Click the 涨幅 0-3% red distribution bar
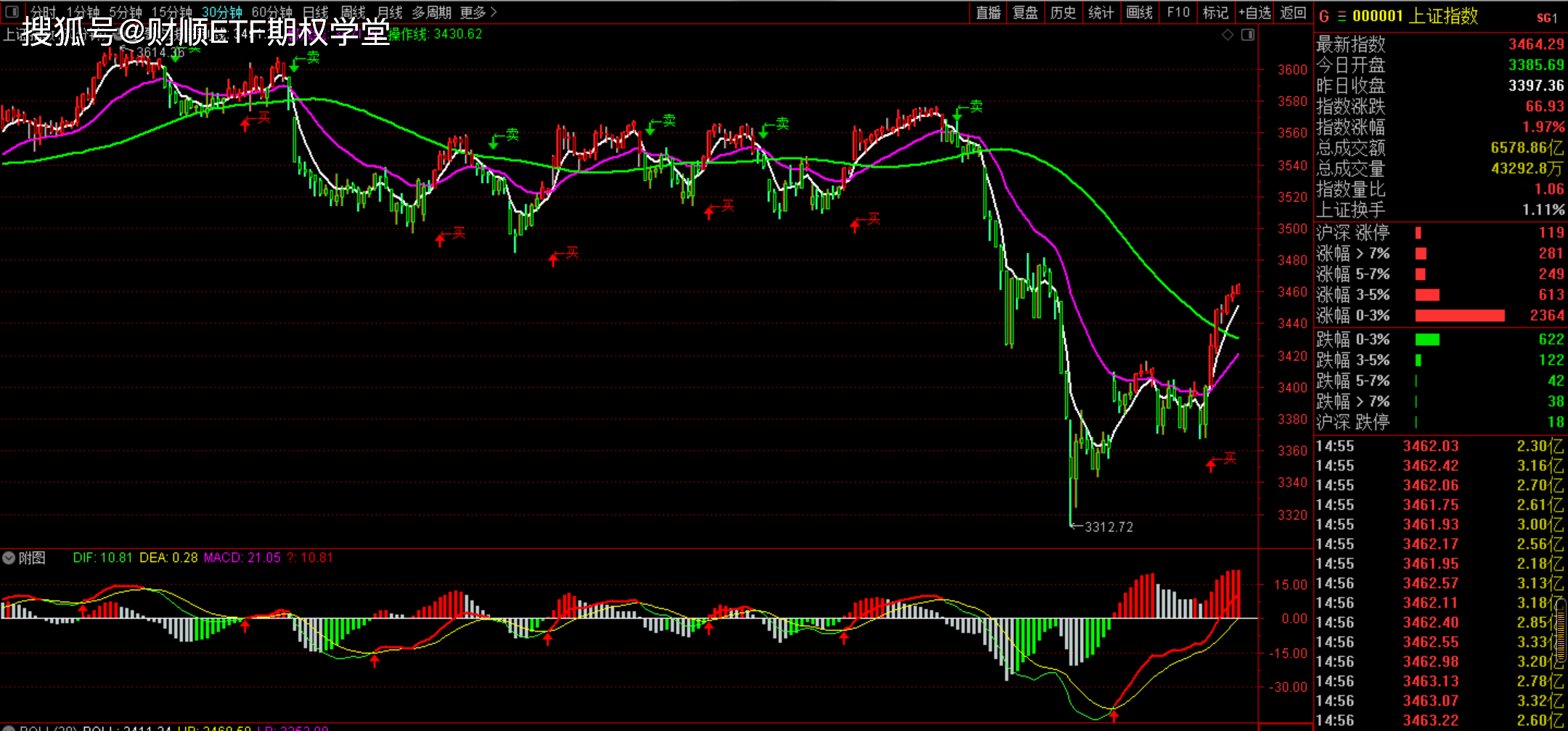 point(1459,316)
